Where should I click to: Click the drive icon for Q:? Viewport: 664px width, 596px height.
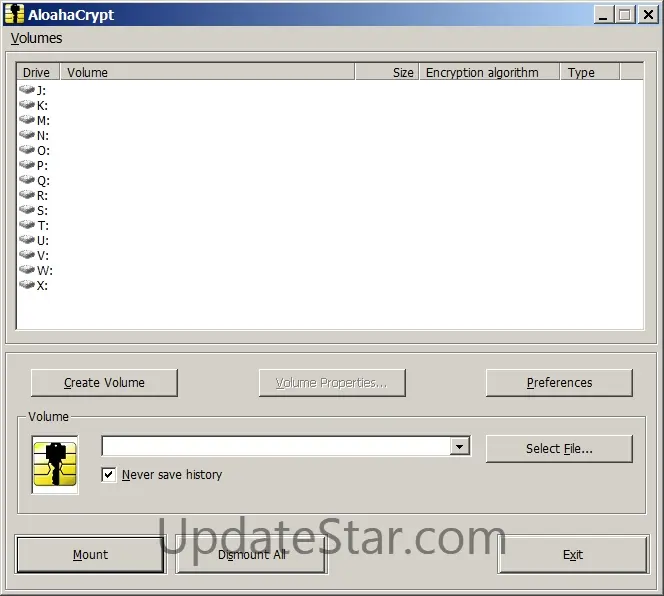coord(27,180)
